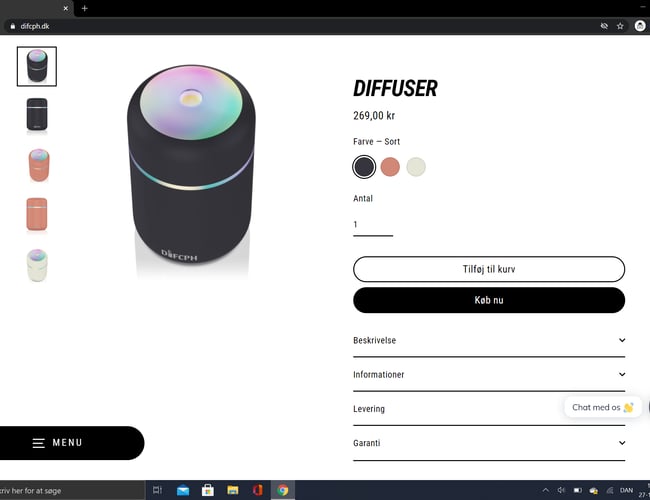Click the volume speaker tray icon
650x500 pixels.
pyautogui.click(x=561, y=490)
